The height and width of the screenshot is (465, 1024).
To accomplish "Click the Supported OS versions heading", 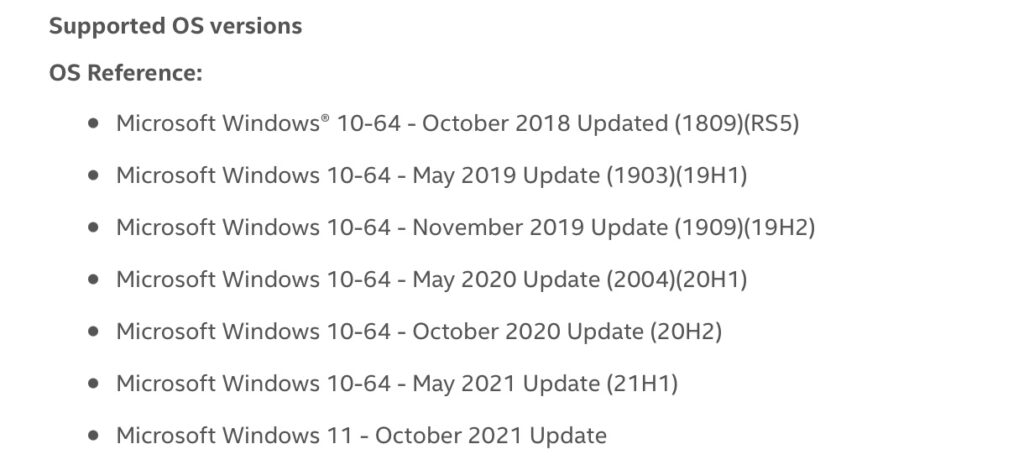I will (x=176, y=26).
